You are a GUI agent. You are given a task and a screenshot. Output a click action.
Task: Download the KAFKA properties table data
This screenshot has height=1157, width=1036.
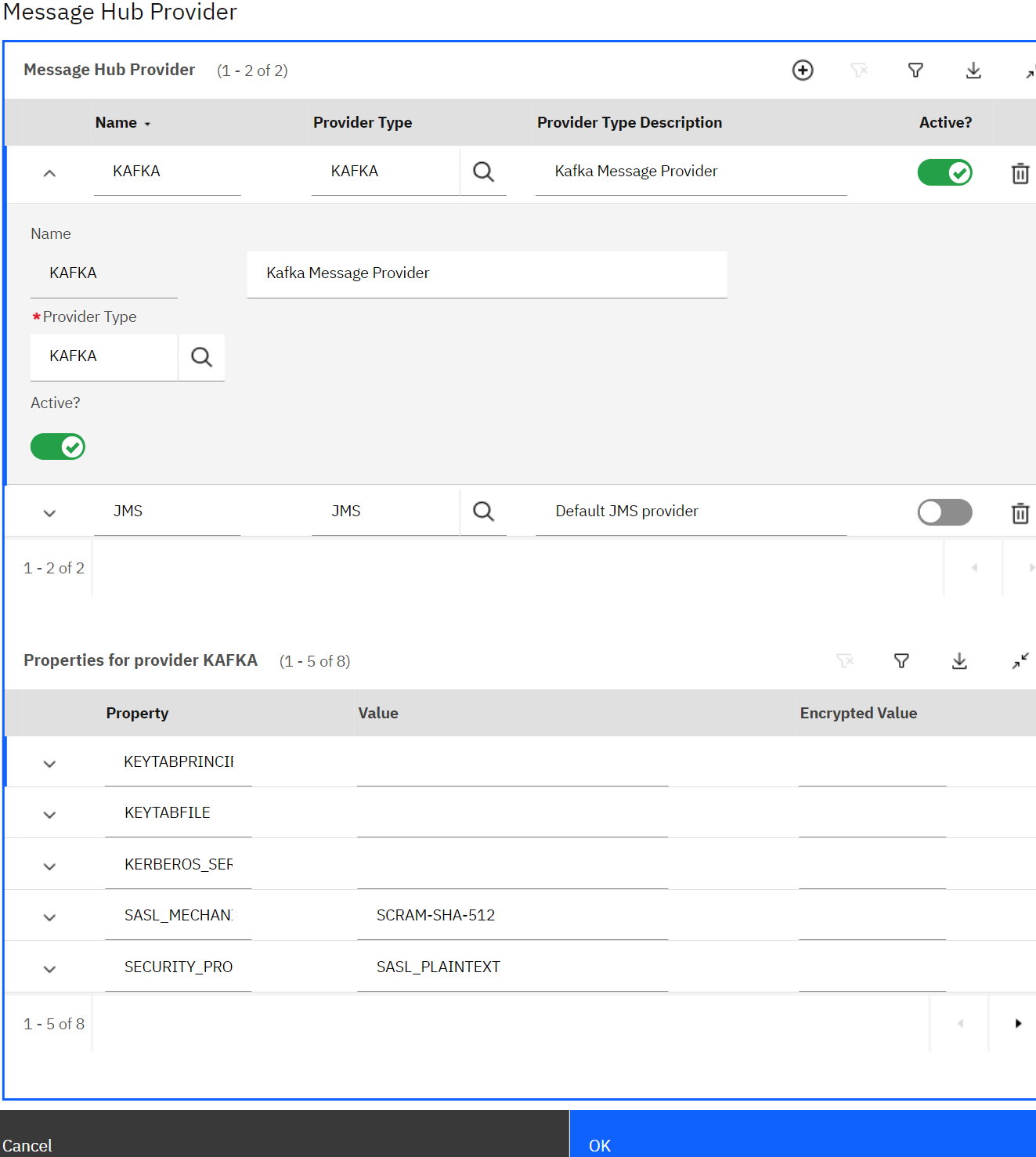[x=959, y=661]
